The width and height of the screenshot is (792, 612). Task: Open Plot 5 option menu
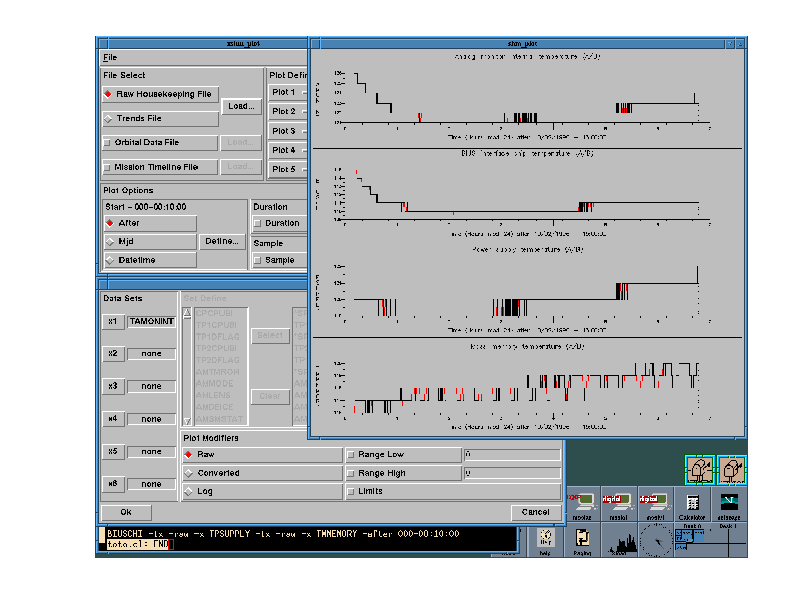[287, 169]
